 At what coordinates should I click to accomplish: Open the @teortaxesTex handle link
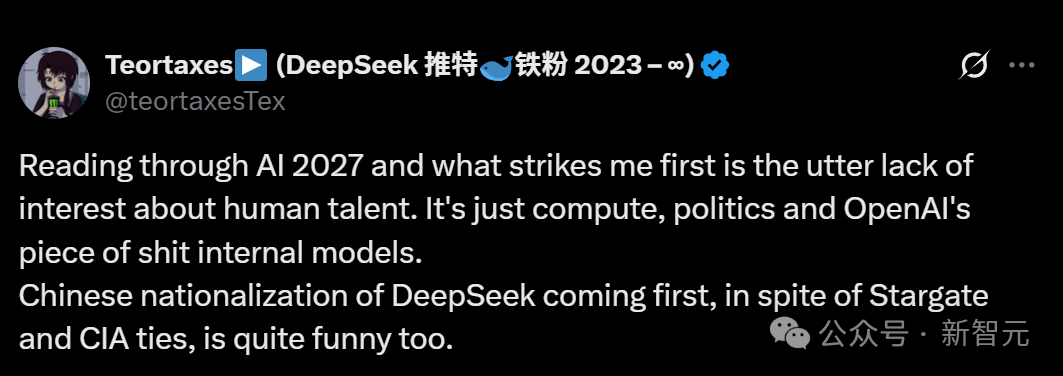[195, 101]
